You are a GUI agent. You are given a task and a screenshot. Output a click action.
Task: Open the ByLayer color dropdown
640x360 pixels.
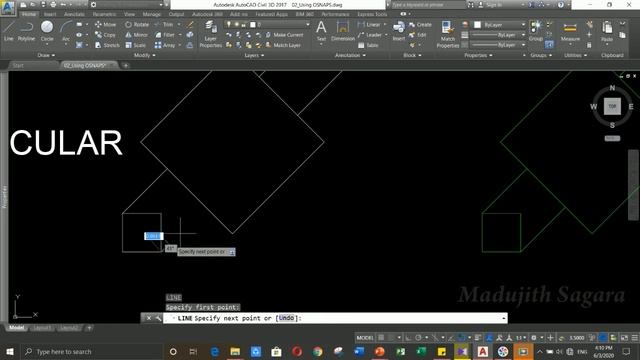[x=523, y=25]
